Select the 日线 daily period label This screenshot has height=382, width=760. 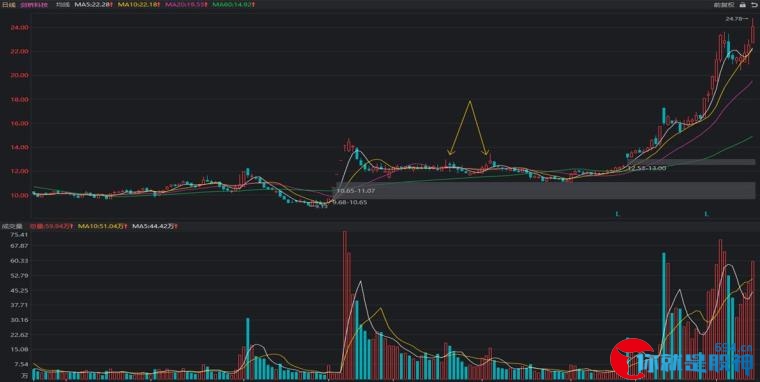[x=9, y=5]
